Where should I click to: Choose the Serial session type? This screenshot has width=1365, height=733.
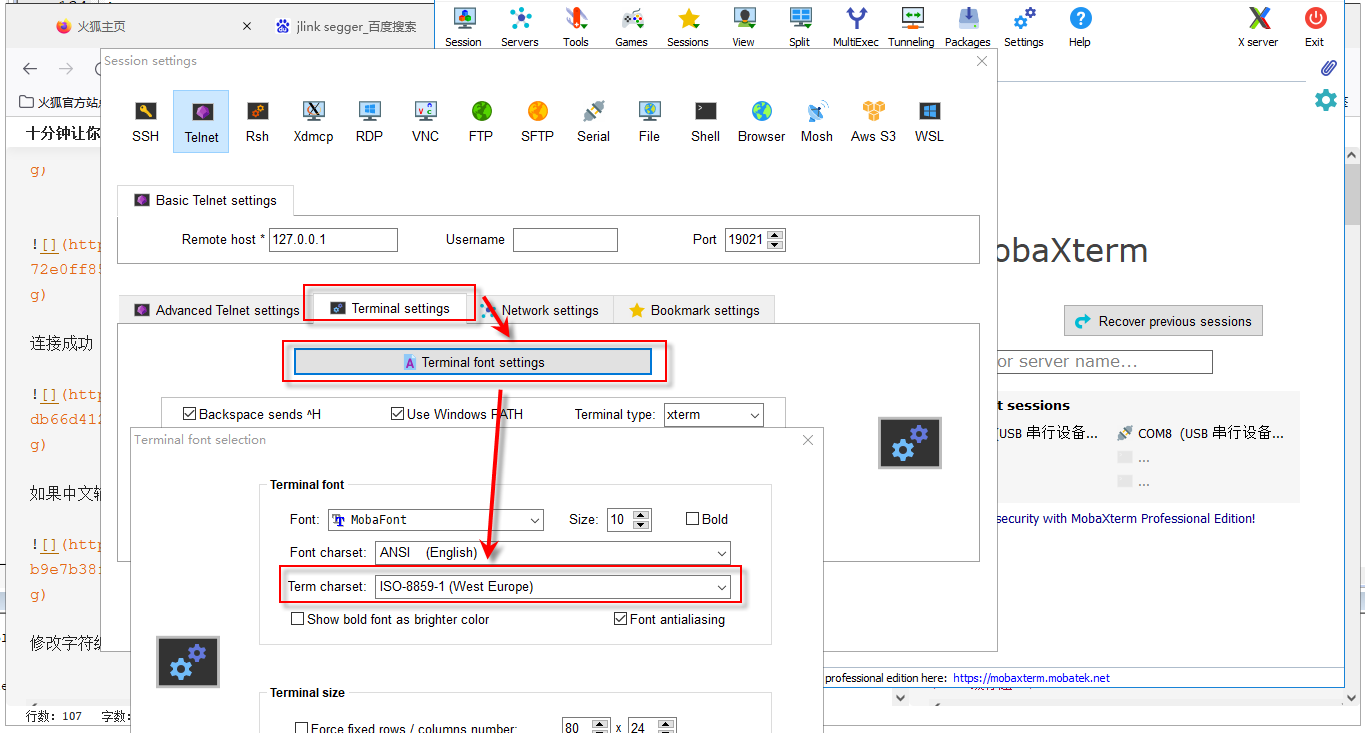[593, 121]
